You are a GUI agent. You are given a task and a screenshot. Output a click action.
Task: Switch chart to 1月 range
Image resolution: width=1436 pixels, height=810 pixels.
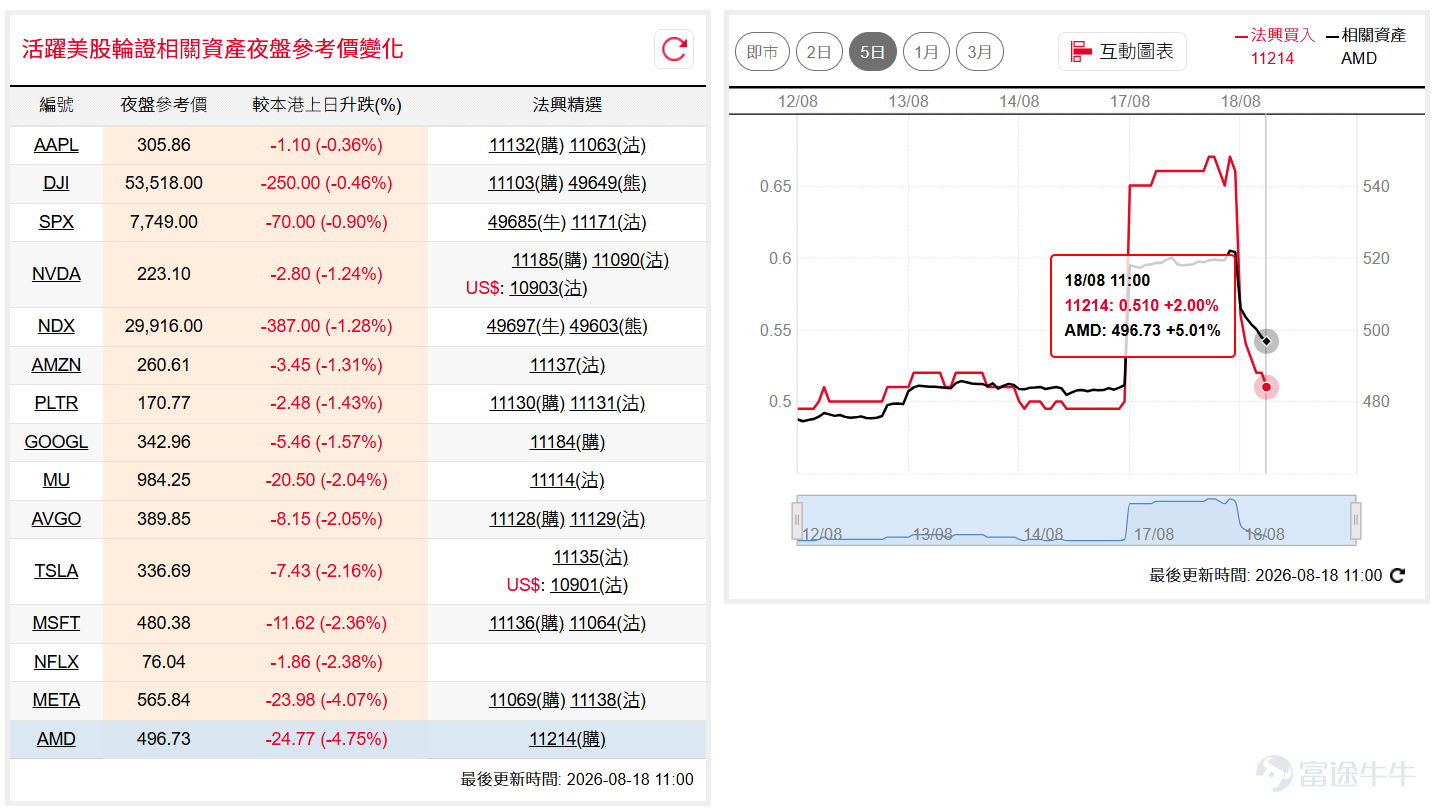(x=926, y=52)
